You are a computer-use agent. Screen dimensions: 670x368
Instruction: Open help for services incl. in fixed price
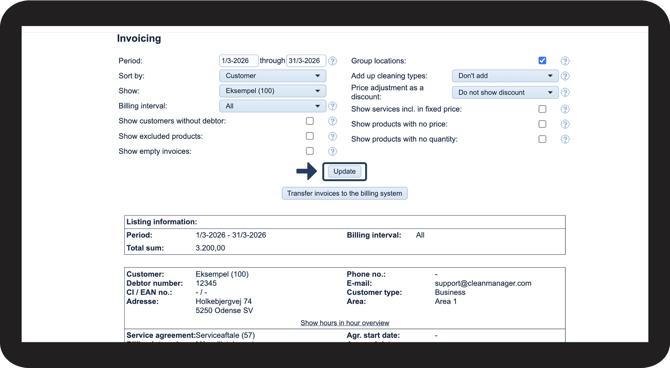coord(565,109)
